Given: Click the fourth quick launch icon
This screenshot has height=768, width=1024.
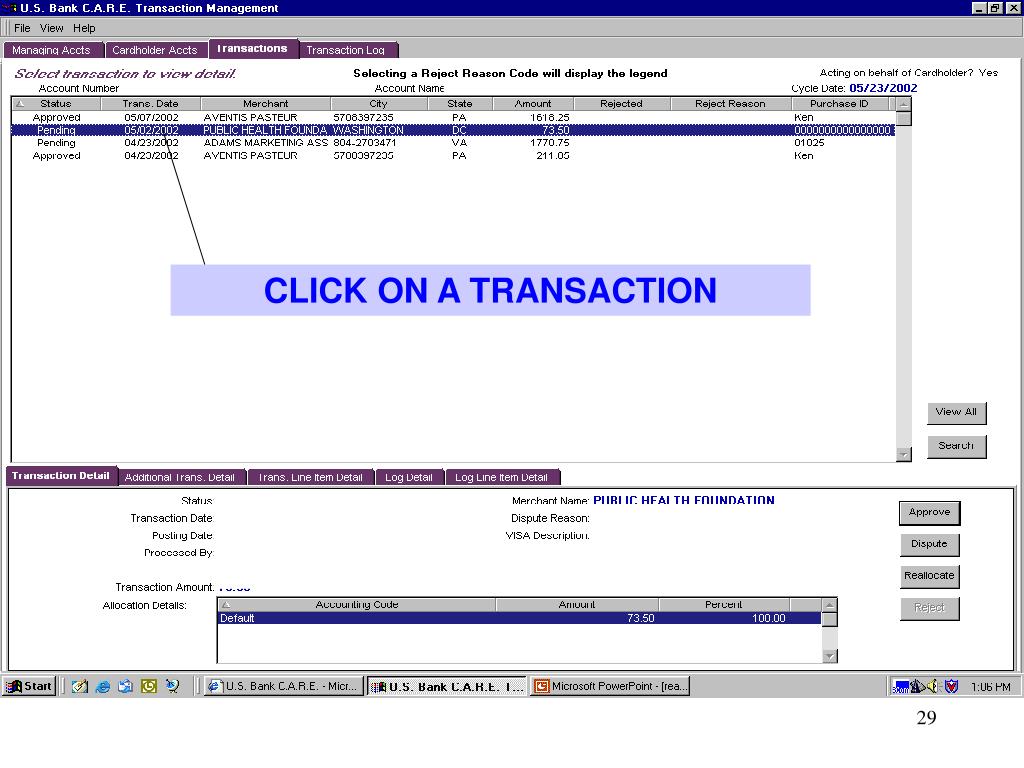Looking at the screenshot, I should coord(149,686).
